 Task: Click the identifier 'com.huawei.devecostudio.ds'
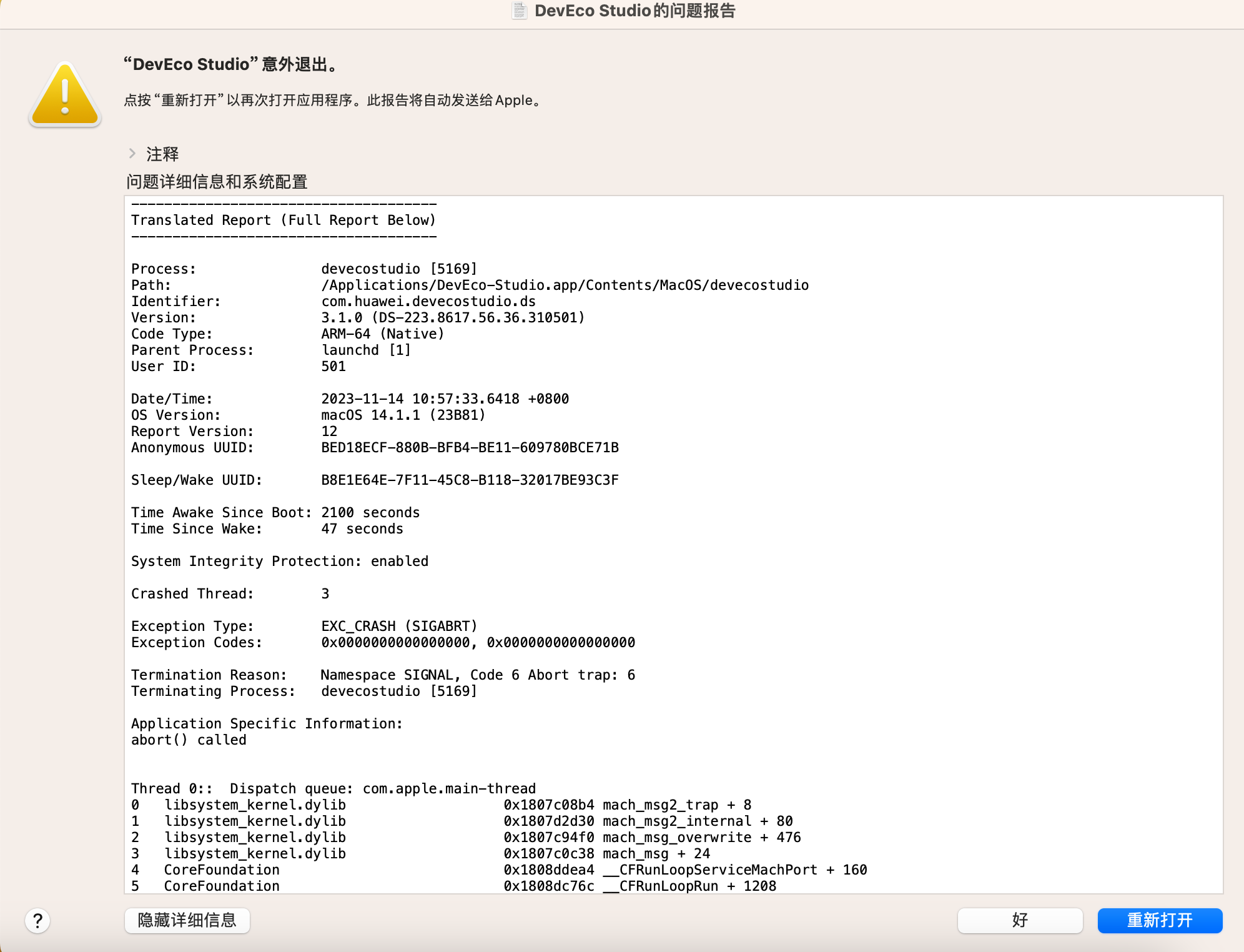click(428, 301)
